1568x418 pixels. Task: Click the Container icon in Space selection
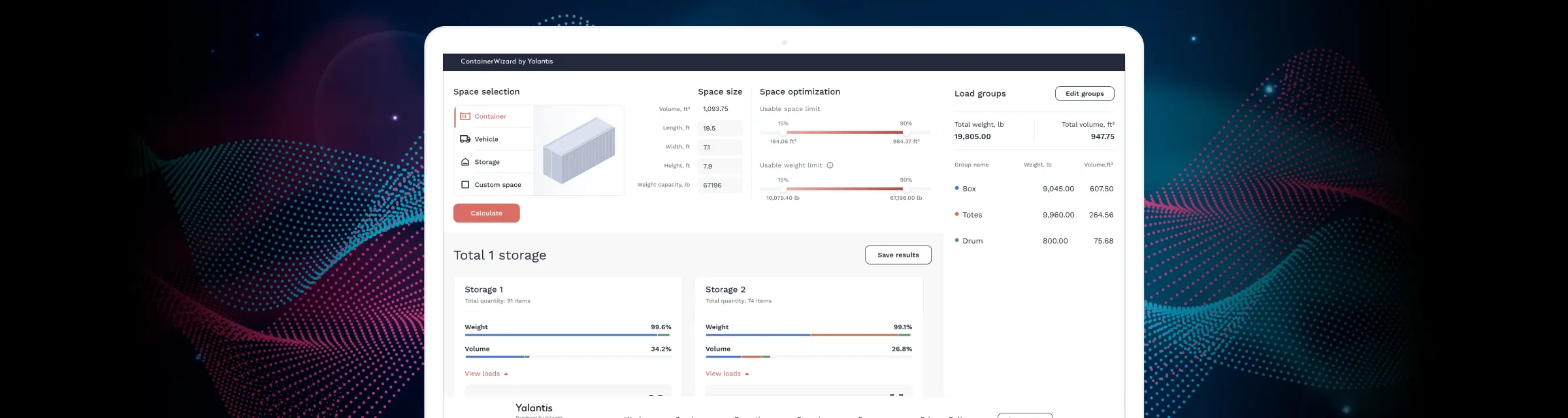(x=465, y=116)
